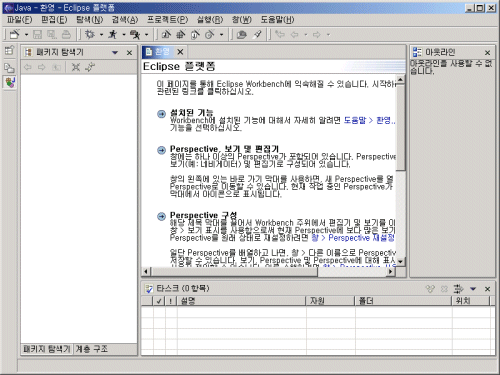The height and width of the screenshot is (375, 500).
Task: Open the 프로젝트(P) menu
Action: click(168, 20)
